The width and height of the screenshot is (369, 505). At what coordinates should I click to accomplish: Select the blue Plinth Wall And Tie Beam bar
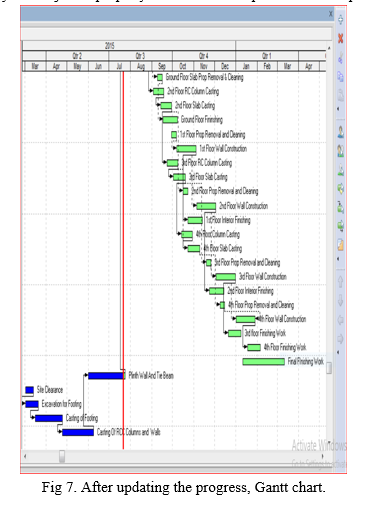(106, 376)
